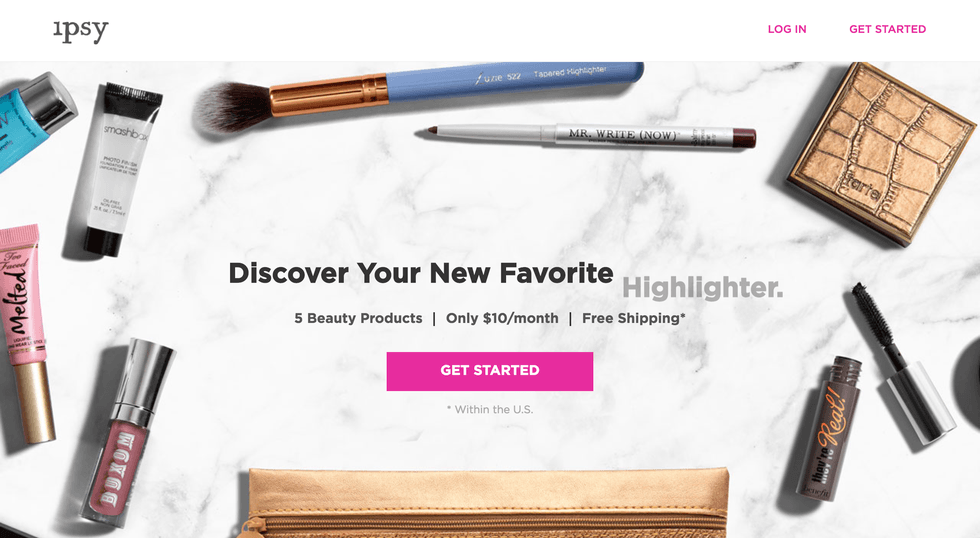The height and width of the screenshot is (538, 980).
Task: Click the Free Shipping text
Action: point(634,319)
